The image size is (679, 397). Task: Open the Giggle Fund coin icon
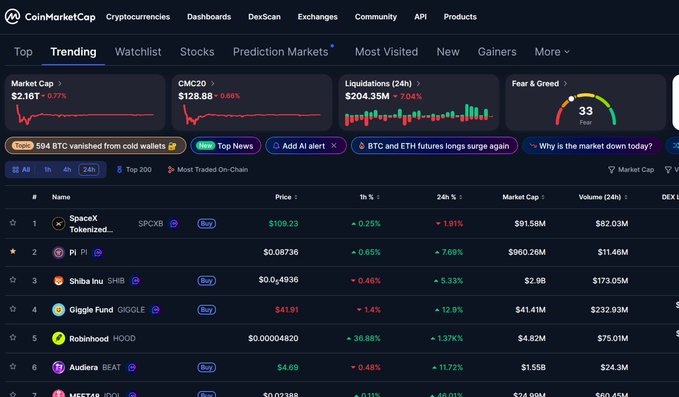[58, 310]
